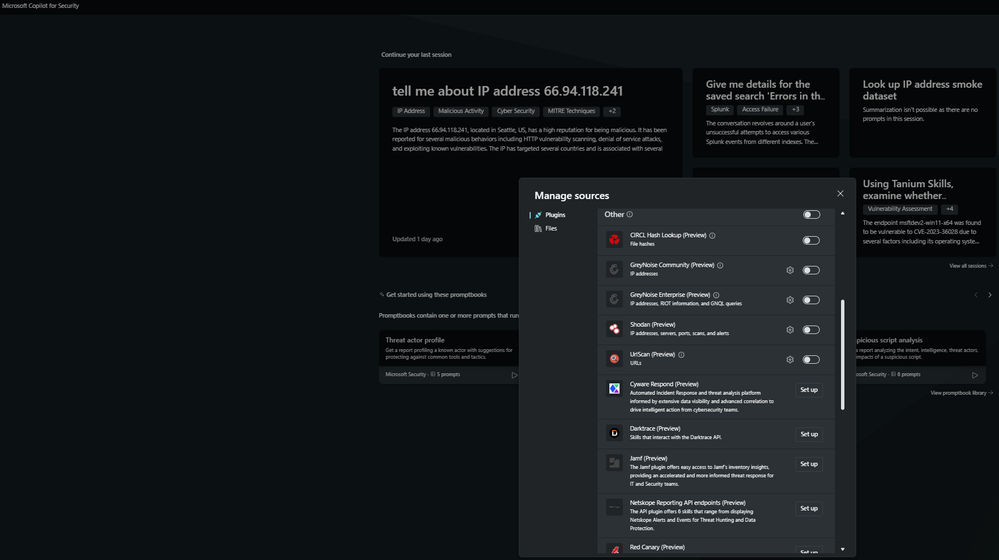999x560 pixels.
Task: Enable the UrlScan plugin
Action: [x=811, y=359]
